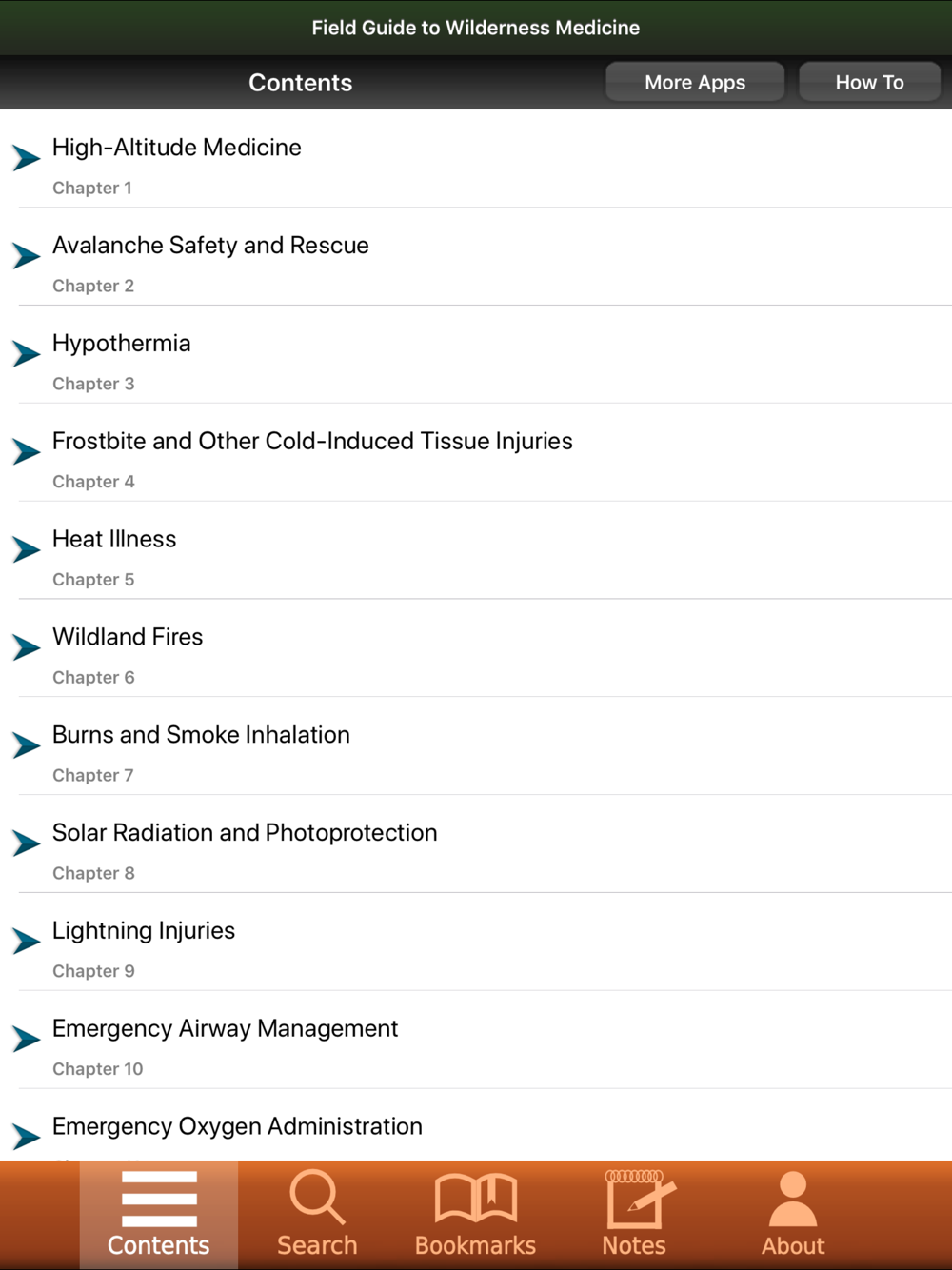Expand Avalanche Safety and Rescue chapter
Image resolution: width=952 pixels, height=1270 pixels.
27,255
